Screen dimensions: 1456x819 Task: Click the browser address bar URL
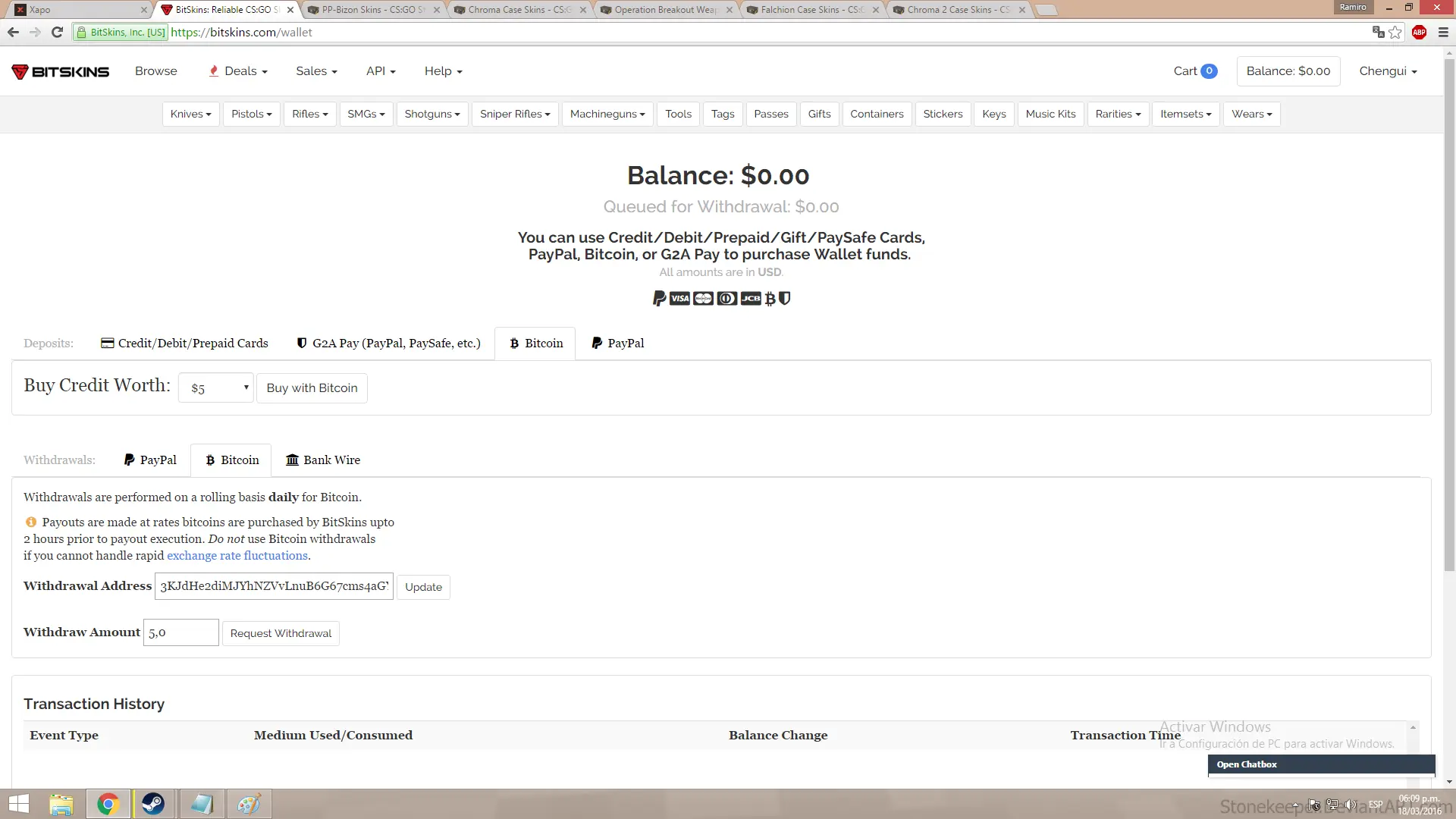pos(241,32)
